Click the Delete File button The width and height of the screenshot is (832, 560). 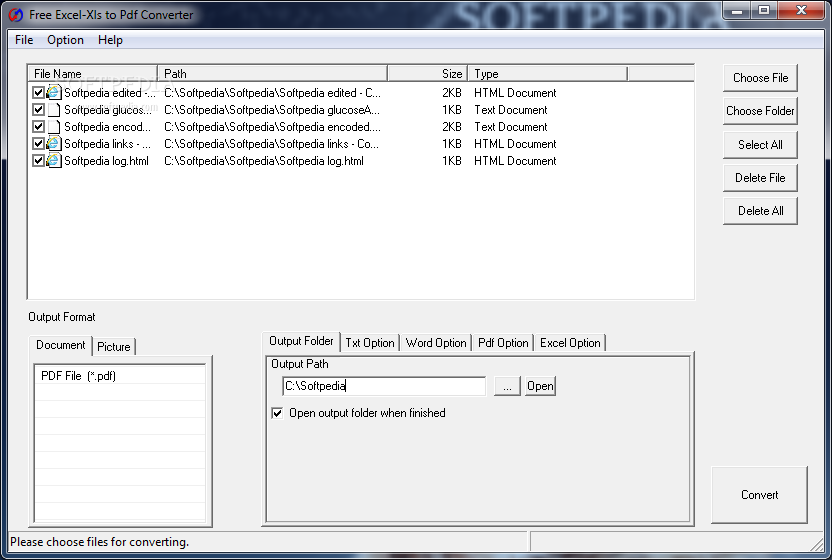point(760,178)
